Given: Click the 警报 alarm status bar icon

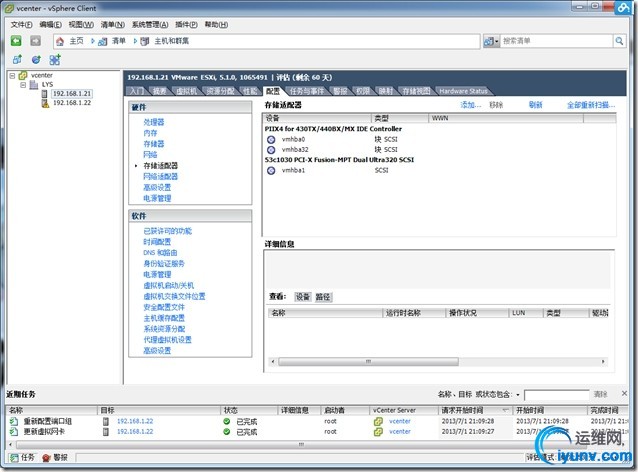Looking at the screenshot, I should coord(46,458).
